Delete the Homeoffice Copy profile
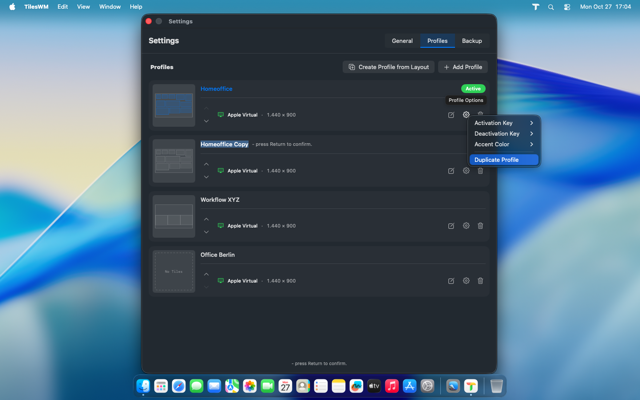 click(480, 171)
